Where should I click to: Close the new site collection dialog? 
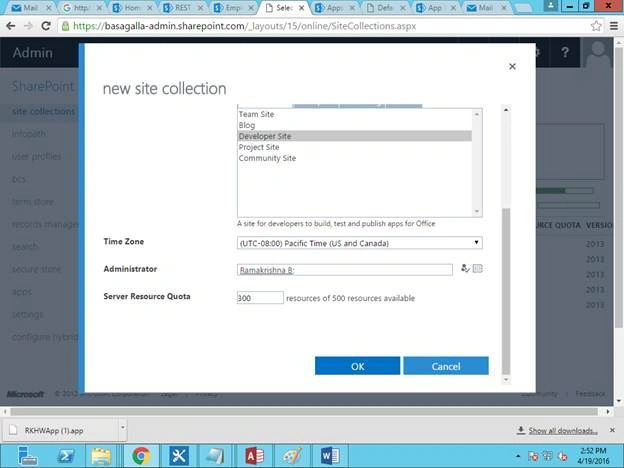(x=512, y=66)
